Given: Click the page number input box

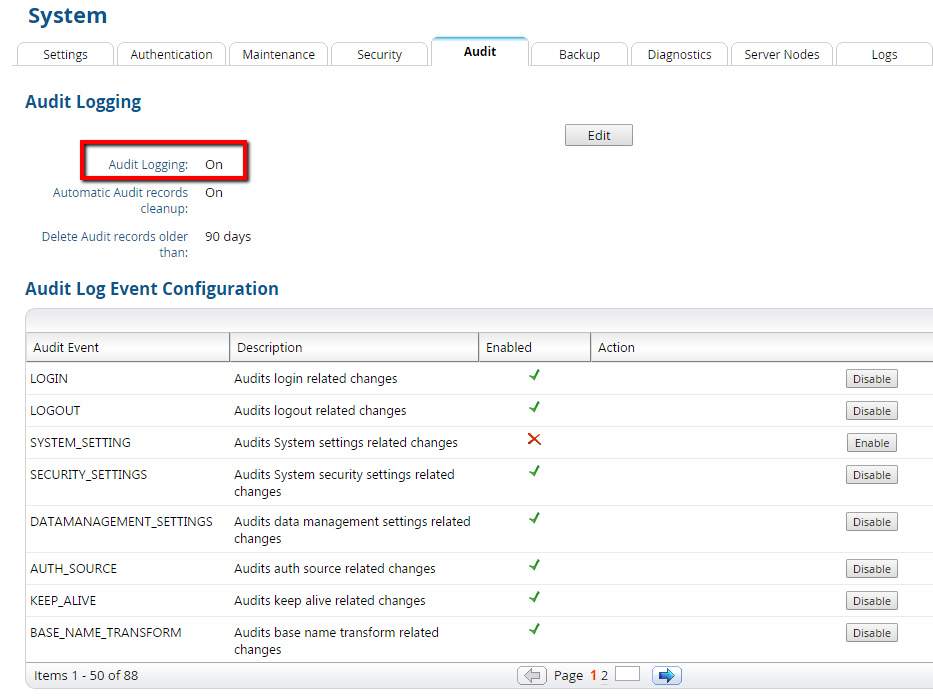Looking at the screenshot, I should 627,675.
